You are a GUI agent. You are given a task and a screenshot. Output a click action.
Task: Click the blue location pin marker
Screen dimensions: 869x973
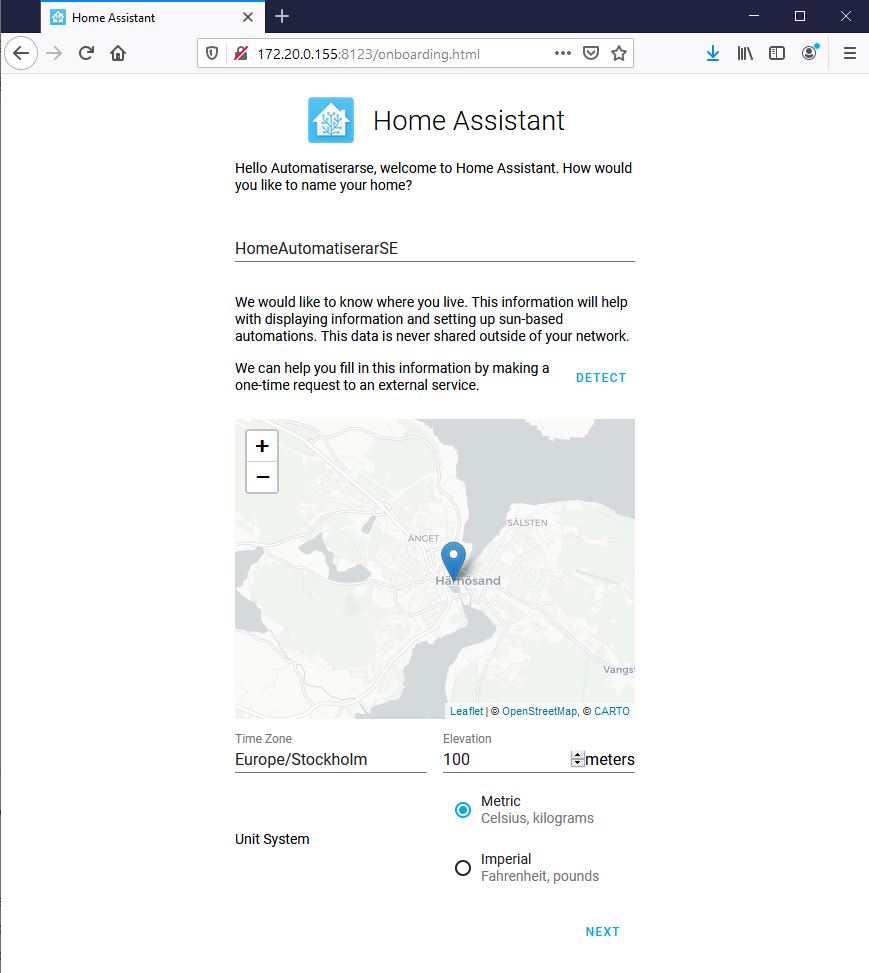tap(453, 560)
